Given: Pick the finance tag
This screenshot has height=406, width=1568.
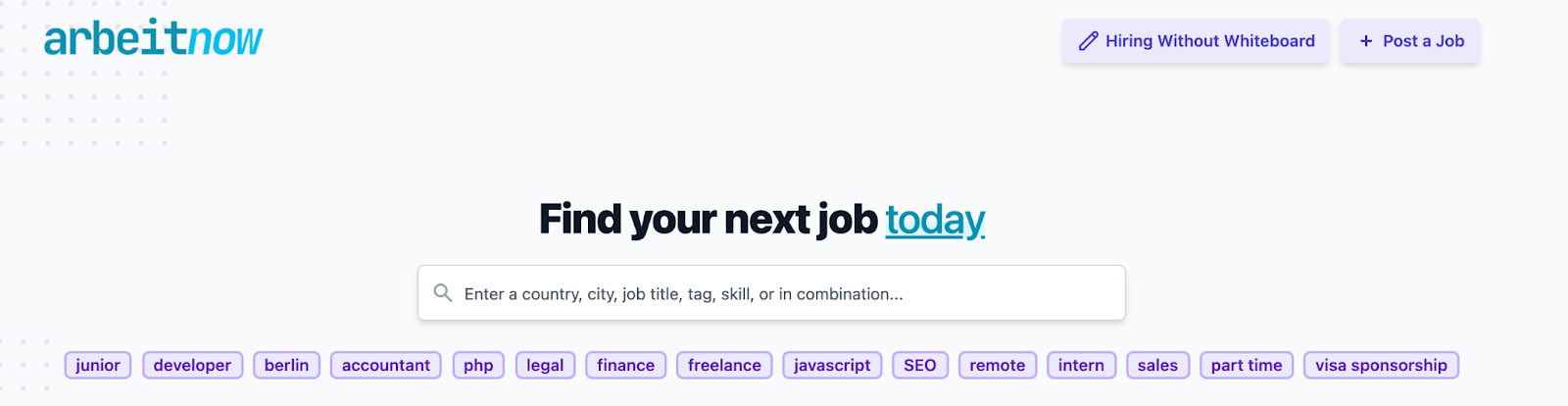Looking at the screenshot, I should tap(625, 365).
